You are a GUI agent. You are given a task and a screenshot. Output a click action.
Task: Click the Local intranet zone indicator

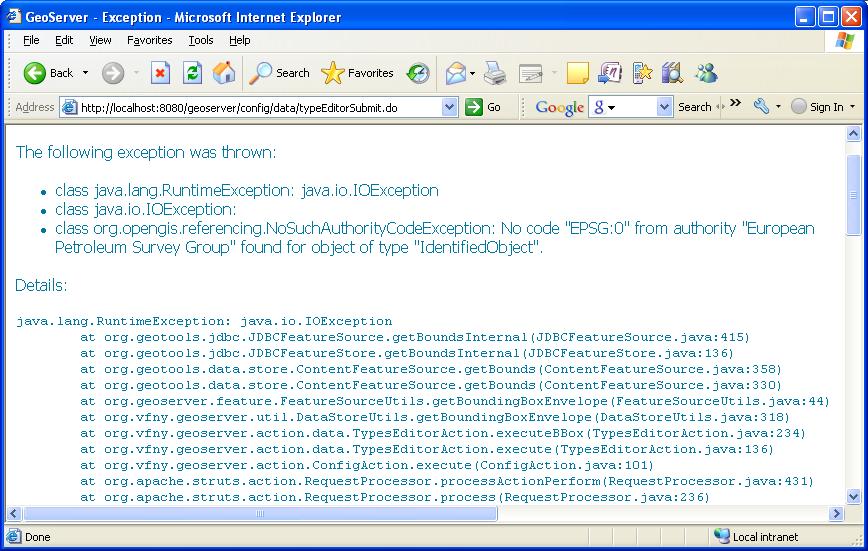756,537
